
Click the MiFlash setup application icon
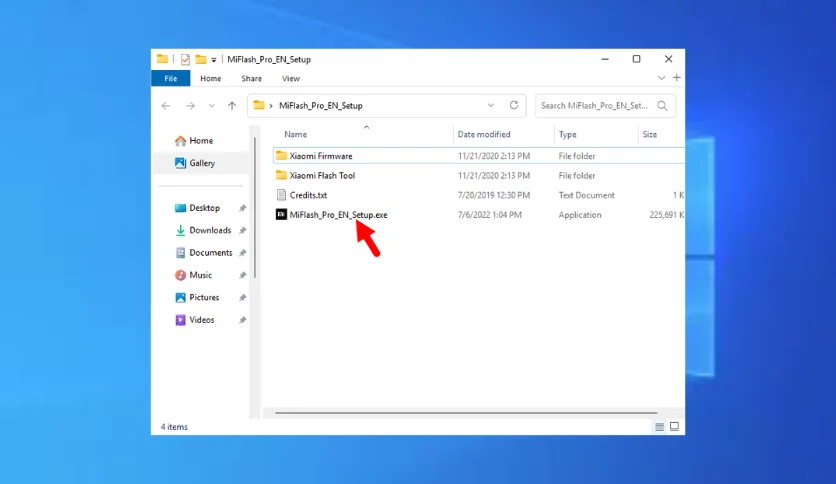pyautogui.click(x=281, y=214)
